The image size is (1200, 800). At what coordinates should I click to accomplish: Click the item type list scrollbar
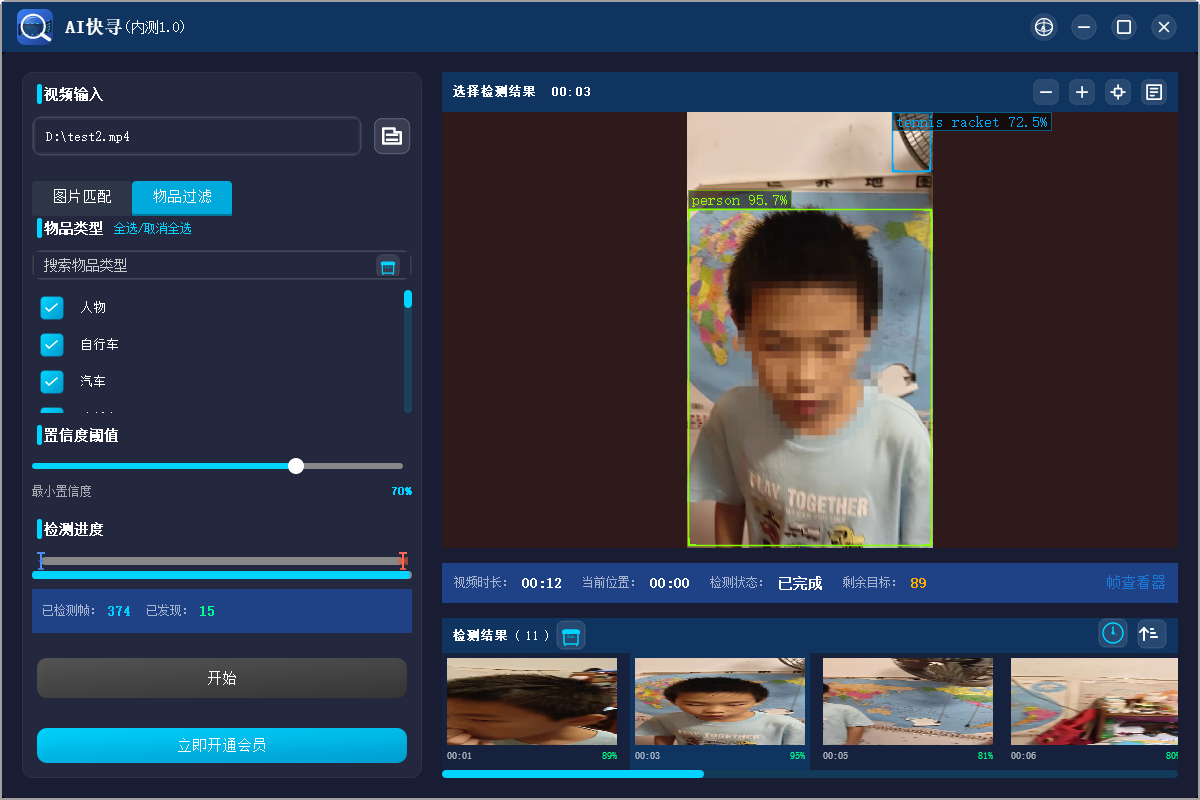(x=408, y=350)
